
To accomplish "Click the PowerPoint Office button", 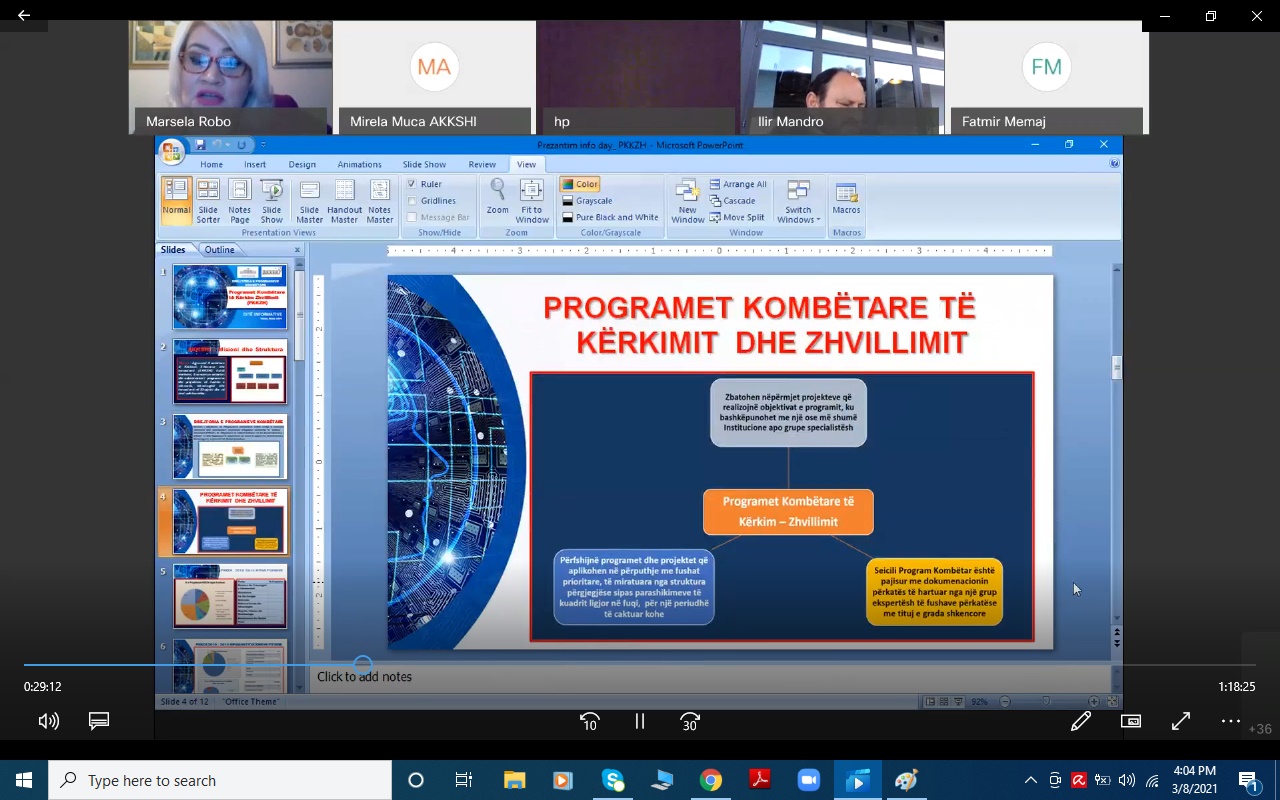I will click(x=171, y=151).
